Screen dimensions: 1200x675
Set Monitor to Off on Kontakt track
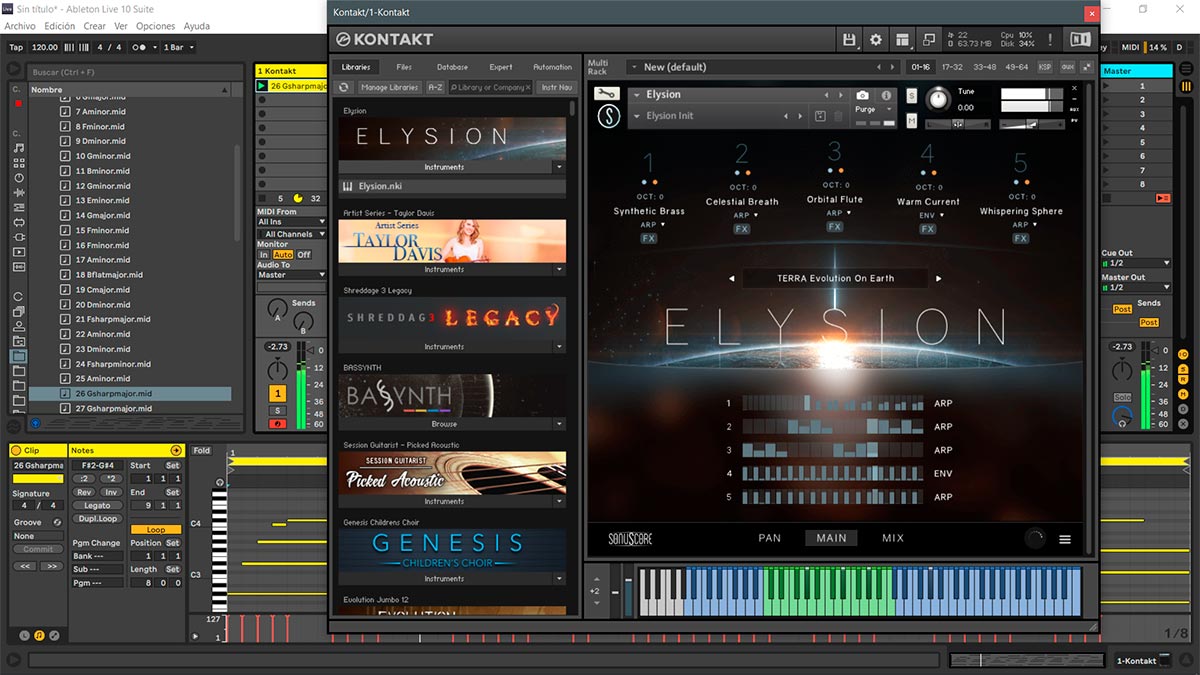[x=304, y=255]
